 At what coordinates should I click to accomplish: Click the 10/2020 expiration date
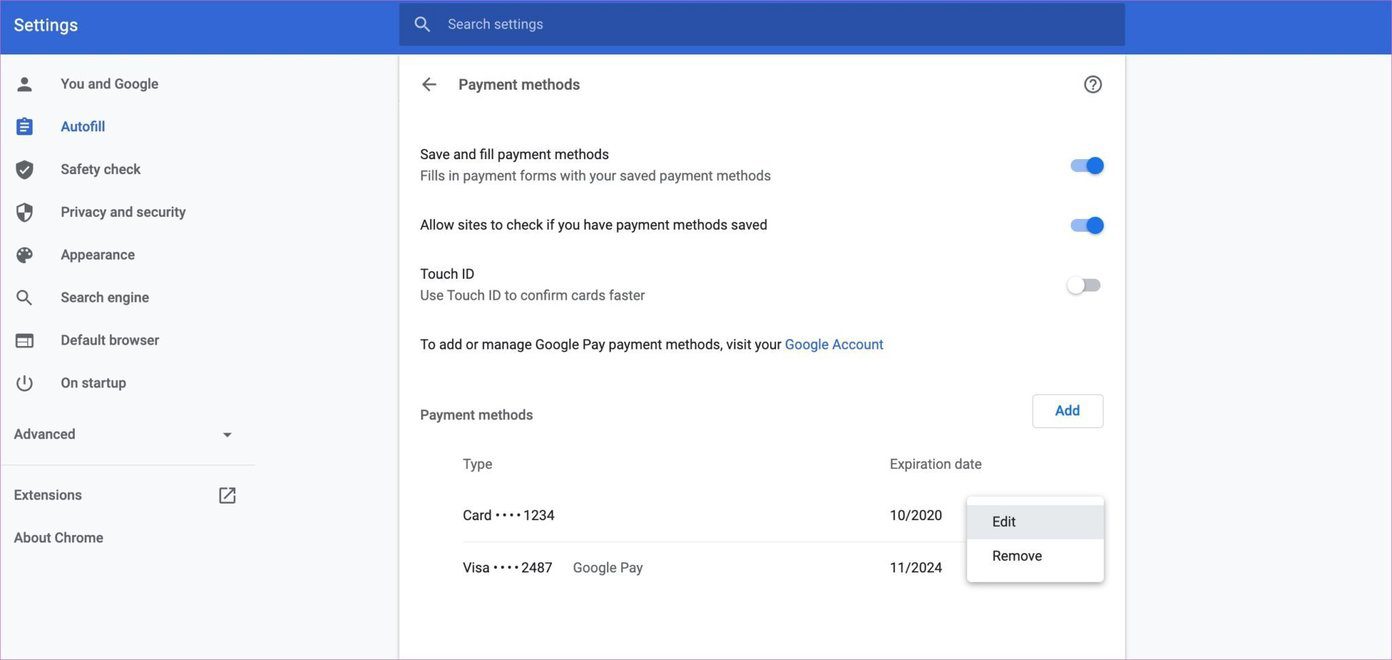point(916,516)
